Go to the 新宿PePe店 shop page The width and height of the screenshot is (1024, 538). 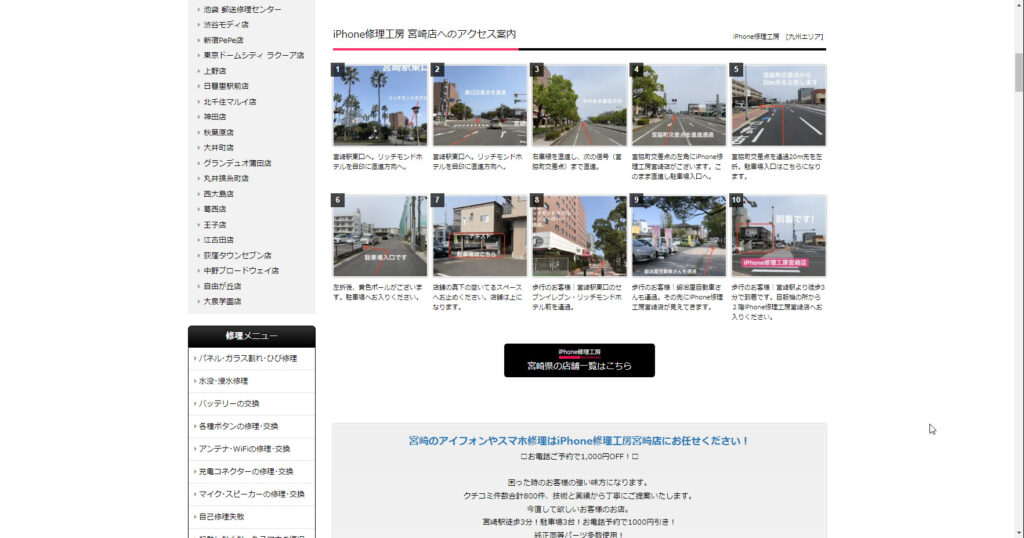click(x=223, y=40)
